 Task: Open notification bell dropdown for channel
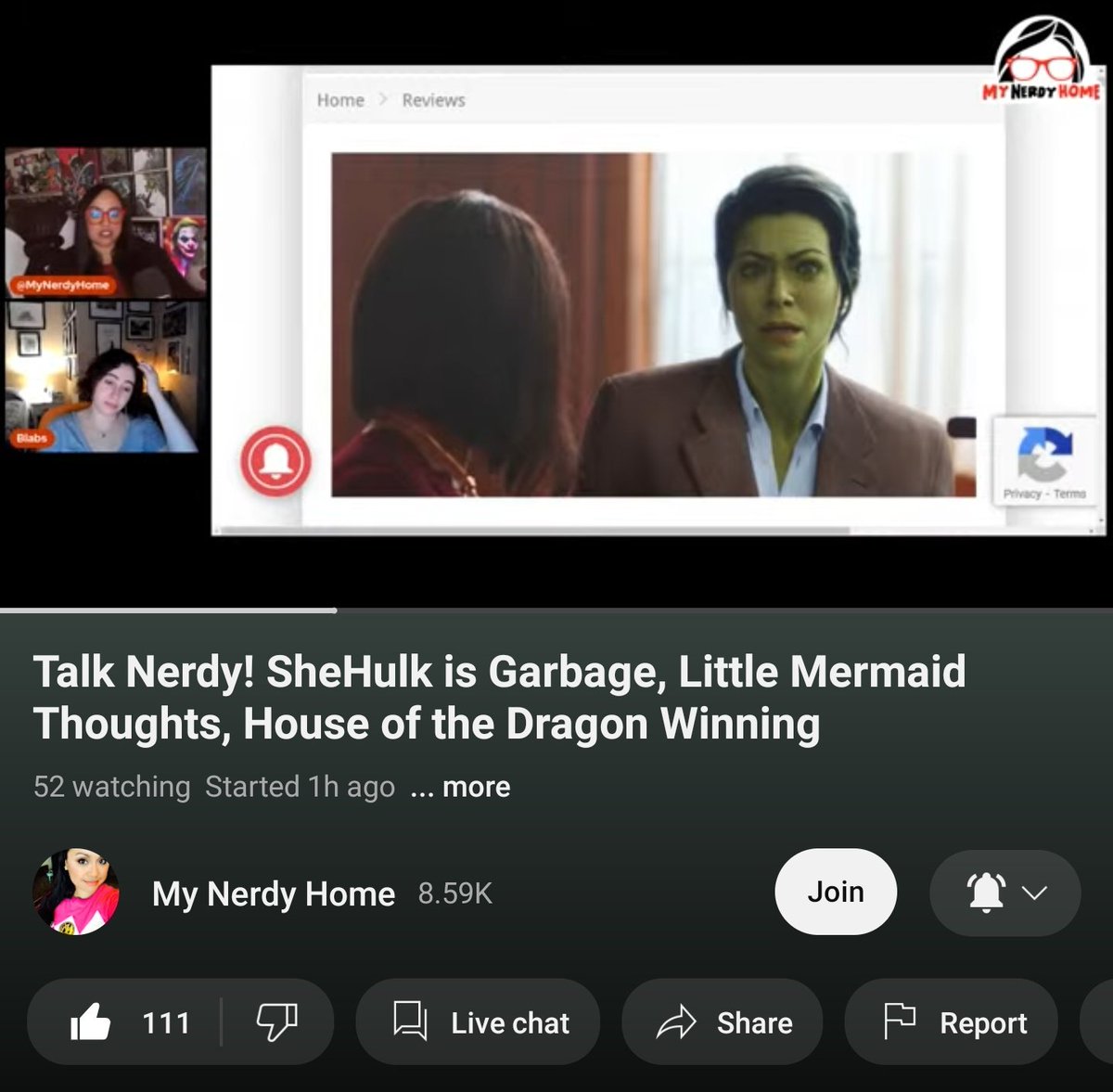pos(1005,892)
